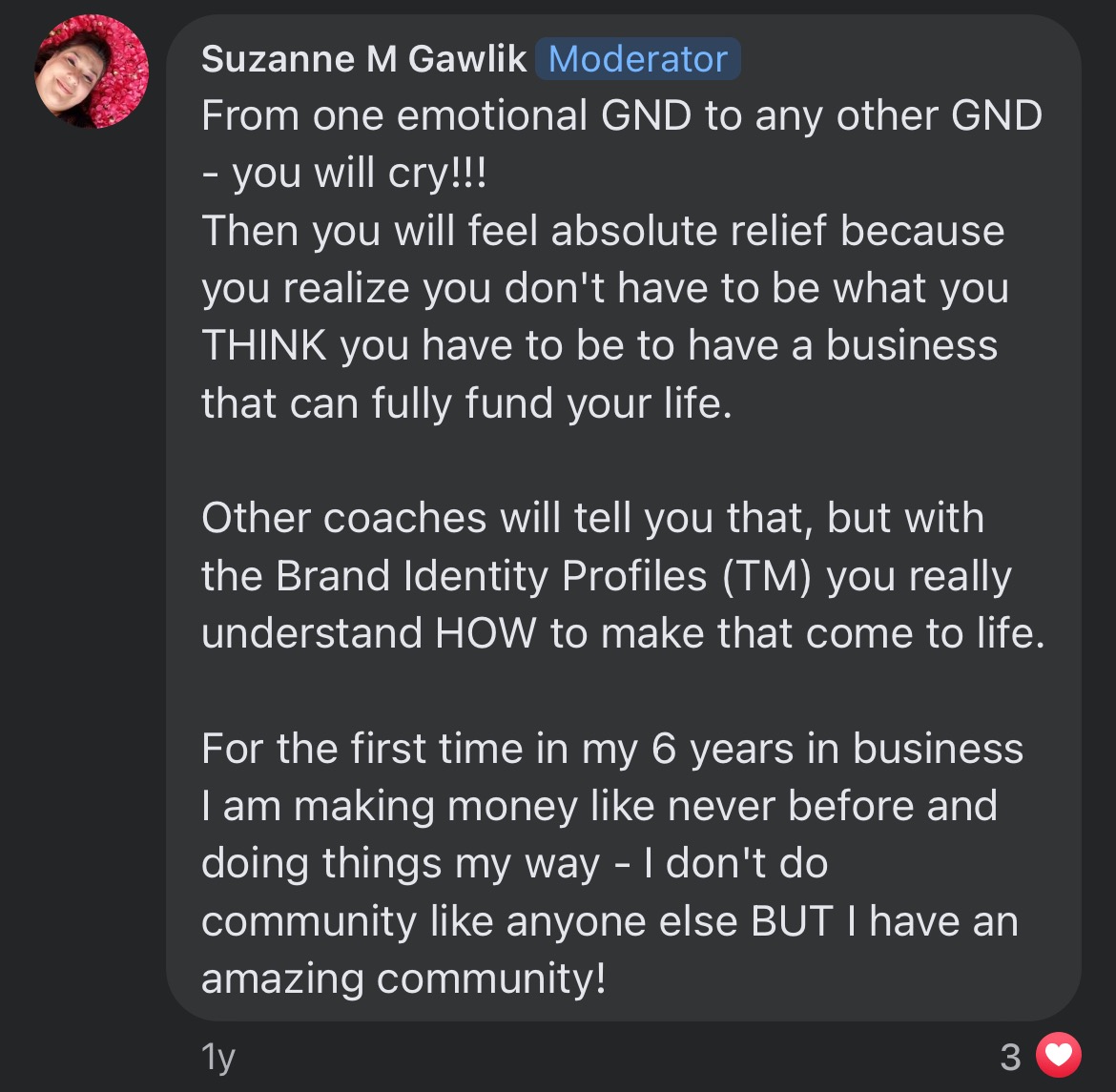Open Suzanne M Gawlik's profile picture

pyautogui.click(x=92, y=72)
